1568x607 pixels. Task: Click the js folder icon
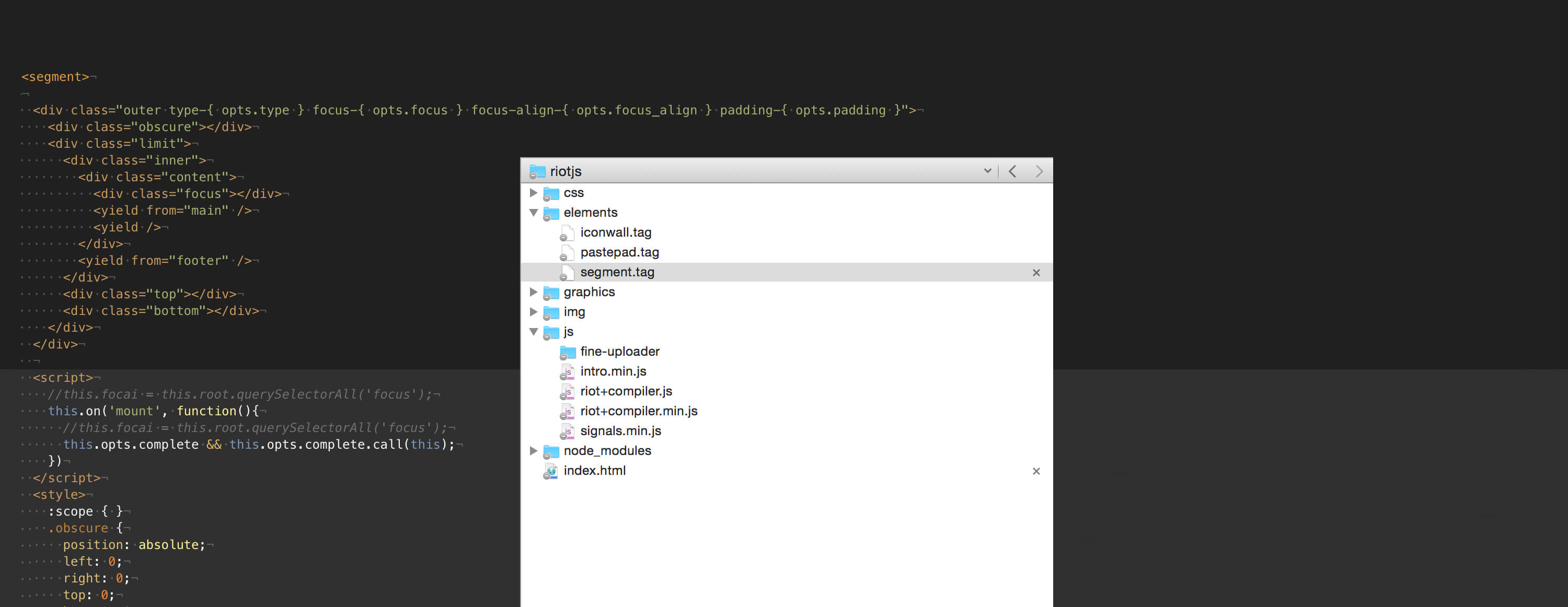click(x=551, y=333)
